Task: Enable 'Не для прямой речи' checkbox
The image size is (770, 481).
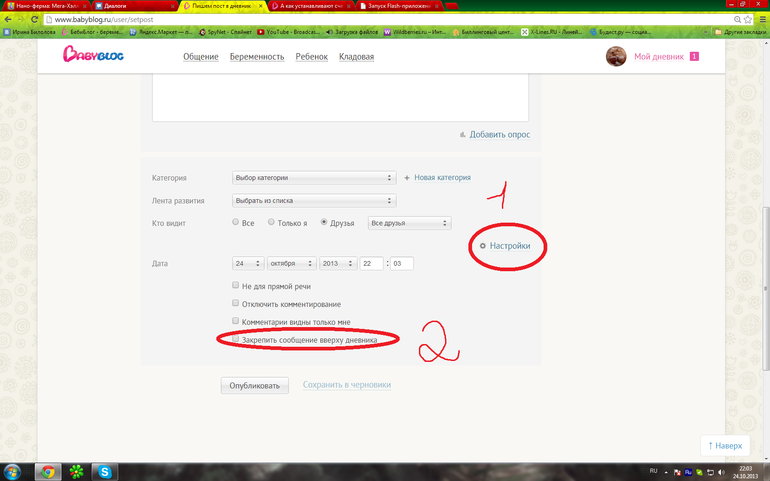Action: (235, 286)
